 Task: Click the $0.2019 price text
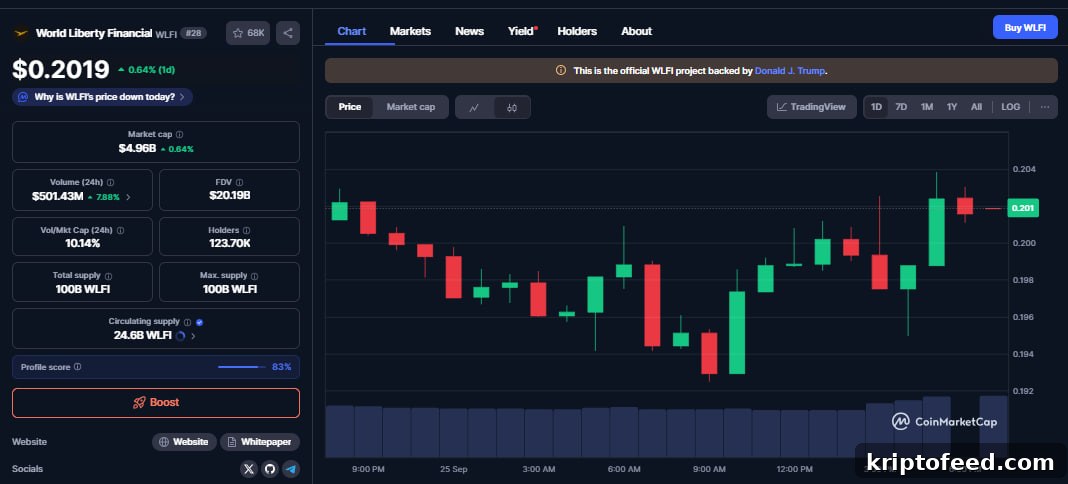click(x=61, y=69)
